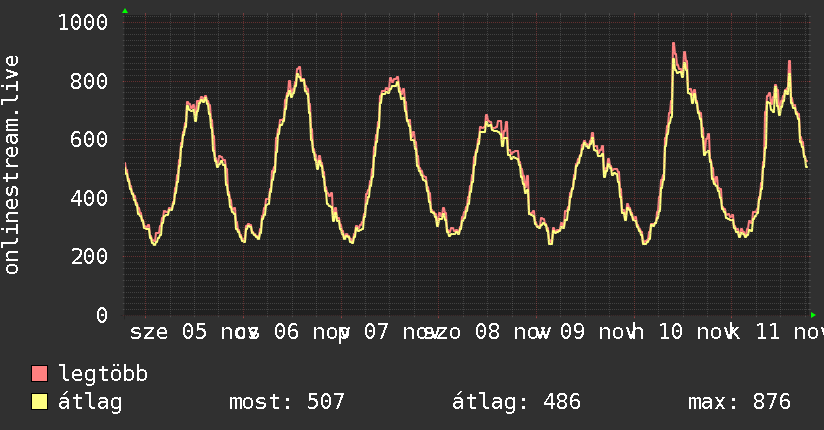Click the highest peak on the graph

point(674,43)
